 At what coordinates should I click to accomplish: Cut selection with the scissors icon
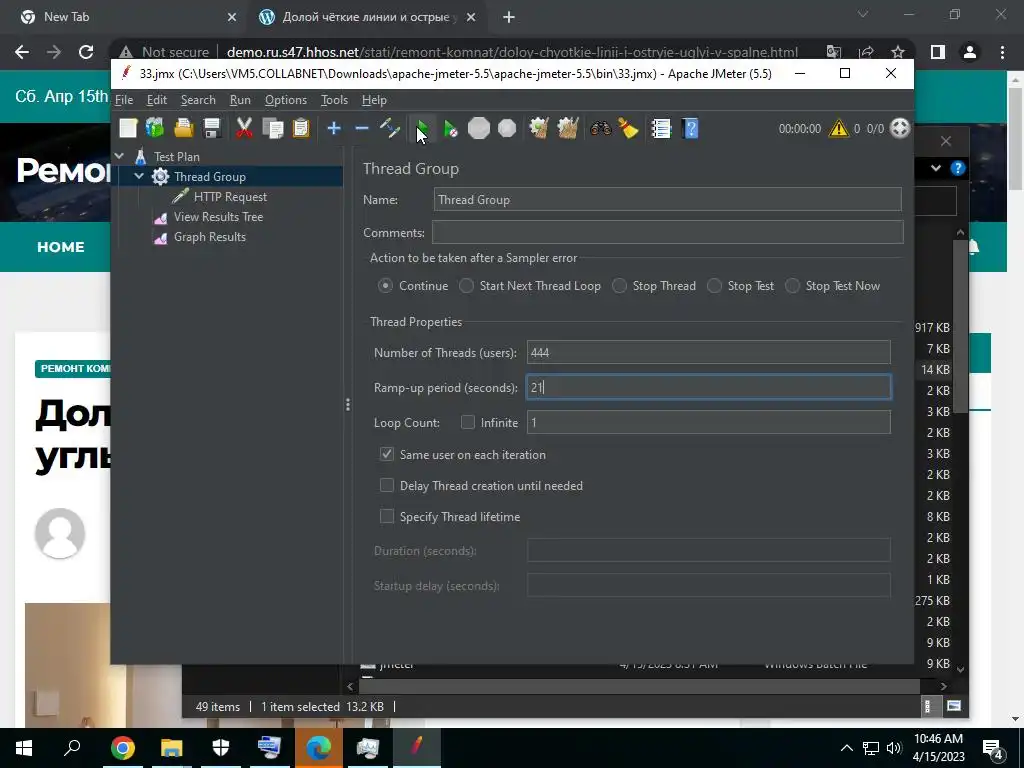tap(244, 128)
